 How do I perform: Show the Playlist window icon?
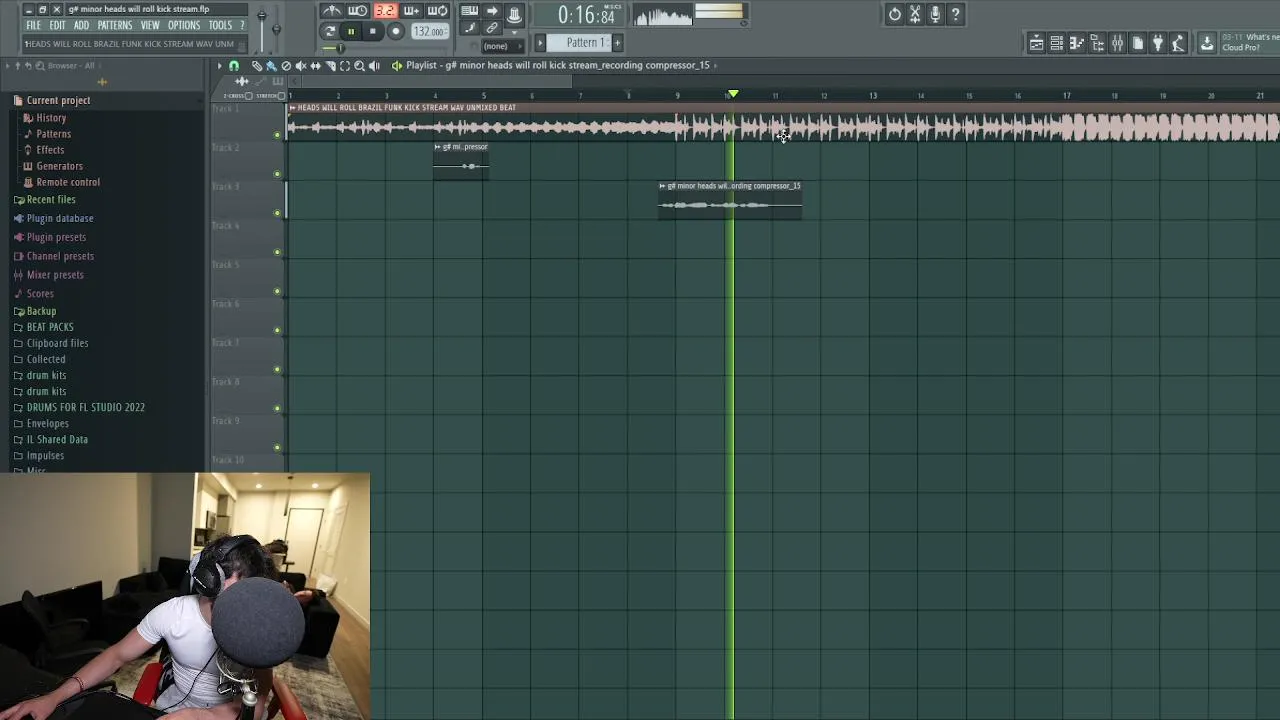[x=1036, y=43]
